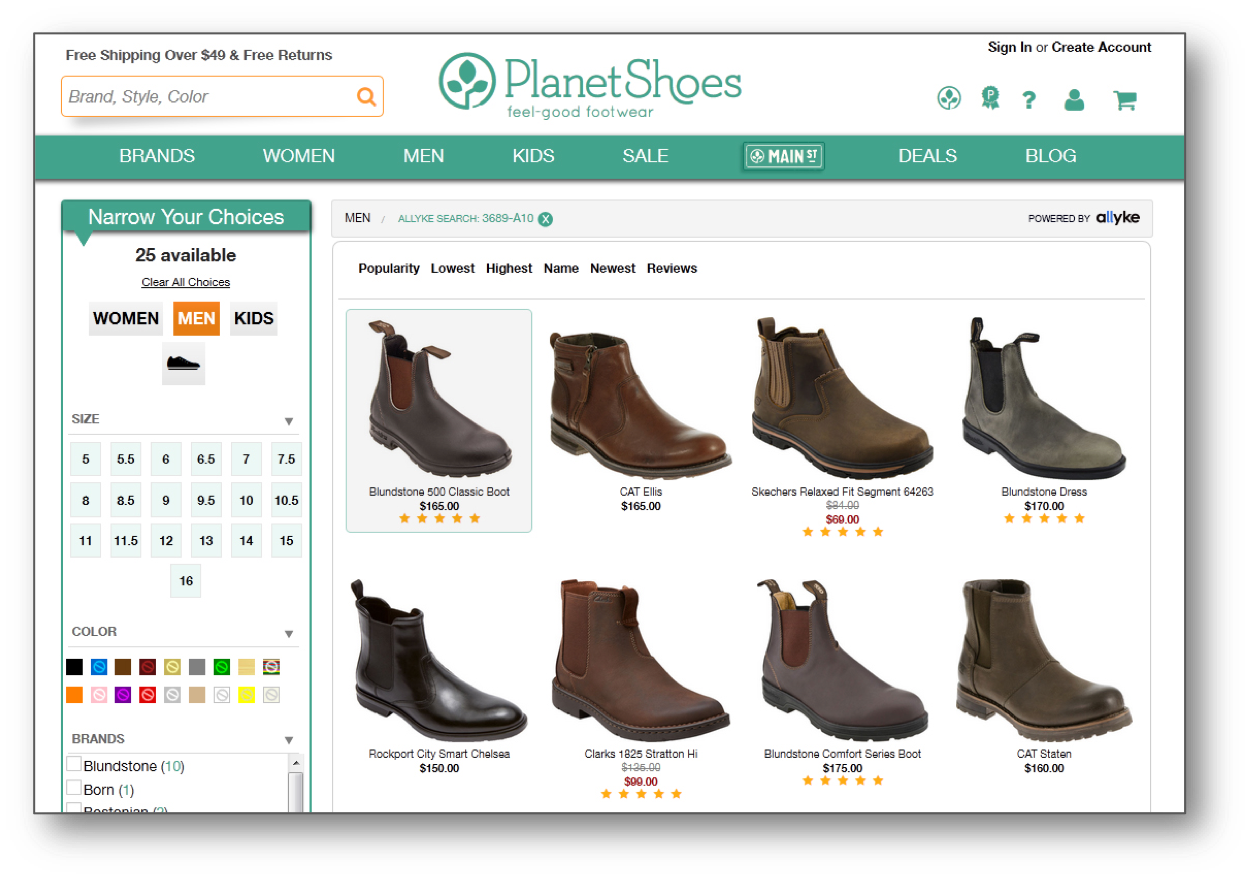The image size is (1250, 879).
Task: Open the shopping cart icon
Action: point(1125,100)
